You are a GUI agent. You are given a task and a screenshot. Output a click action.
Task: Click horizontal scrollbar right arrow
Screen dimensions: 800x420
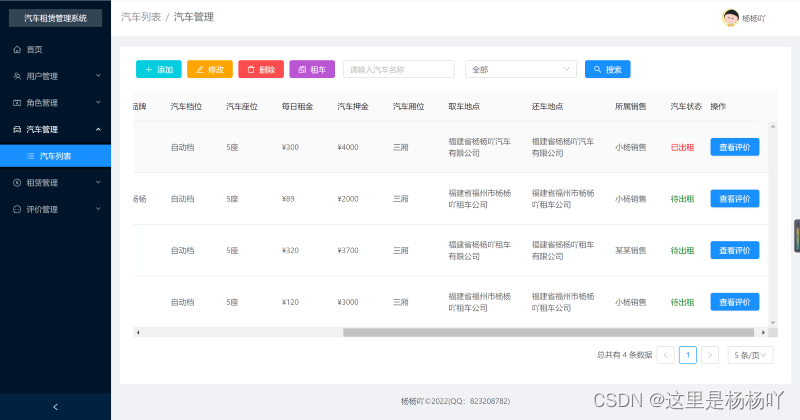pyautogui.click(x=763, y=332)
